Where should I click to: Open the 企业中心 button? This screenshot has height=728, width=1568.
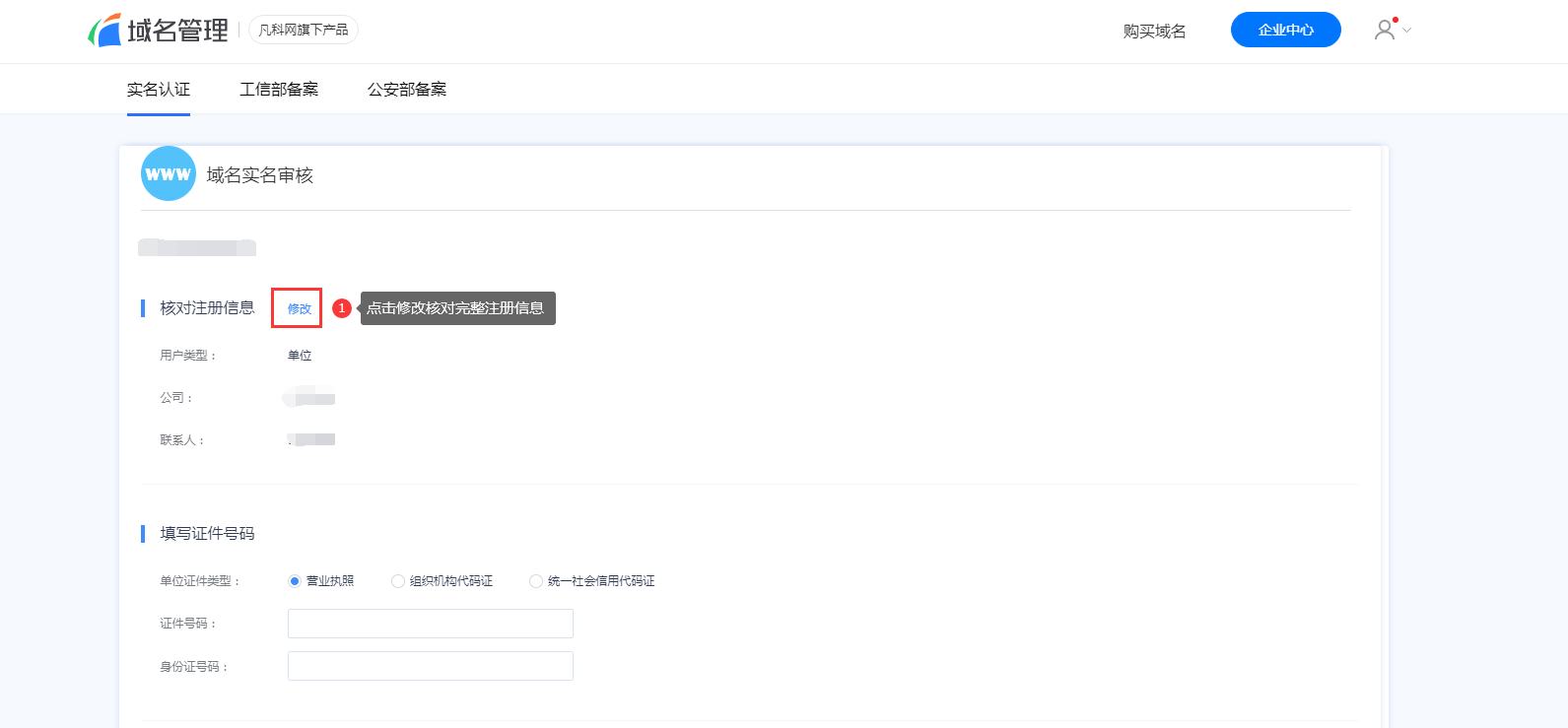click(x=1286, y=30)
